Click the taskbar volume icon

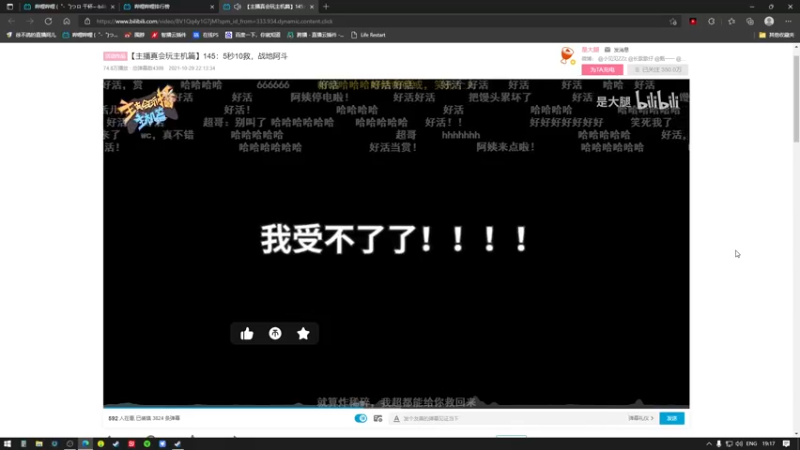coord(739,444)
